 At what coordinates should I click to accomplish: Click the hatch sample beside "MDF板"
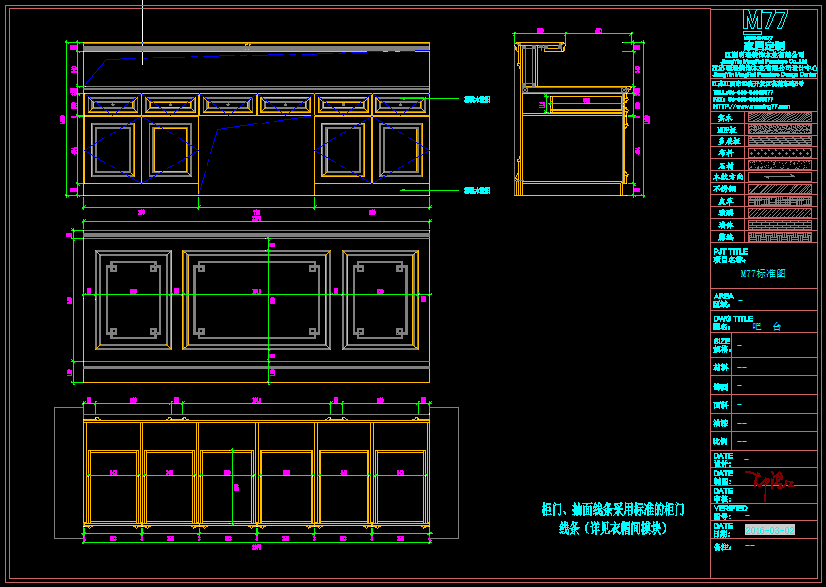(x=780, y=129)
